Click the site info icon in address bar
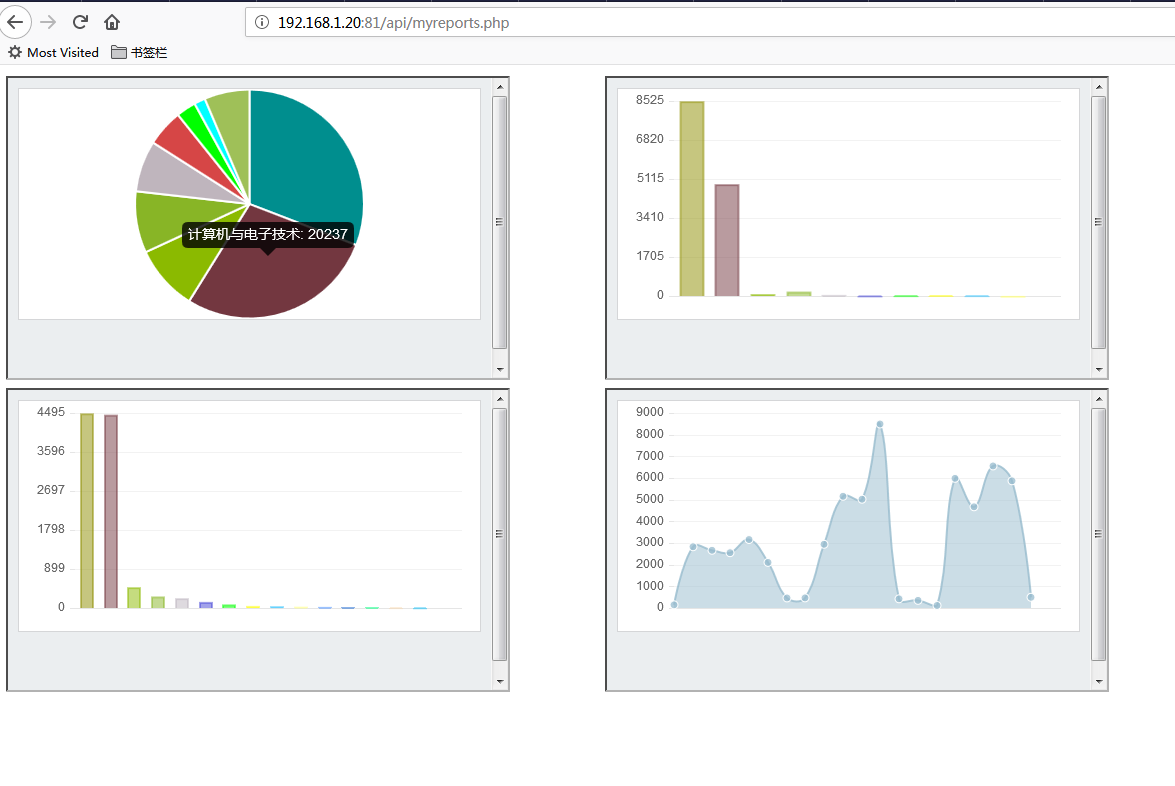Screen dimensions: 1175x786 pyautogui.click(x=262, y=23)
